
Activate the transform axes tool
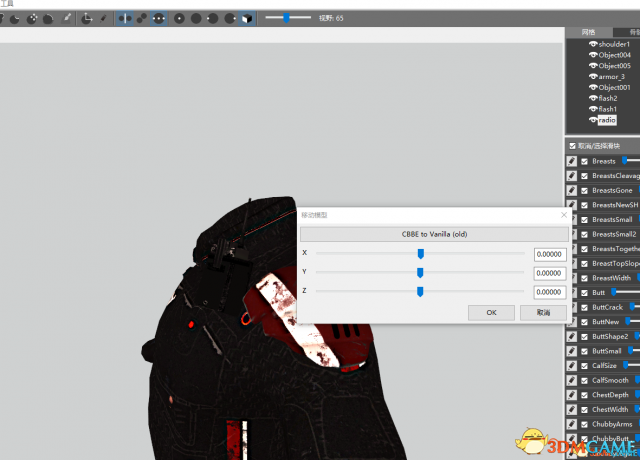87,18
